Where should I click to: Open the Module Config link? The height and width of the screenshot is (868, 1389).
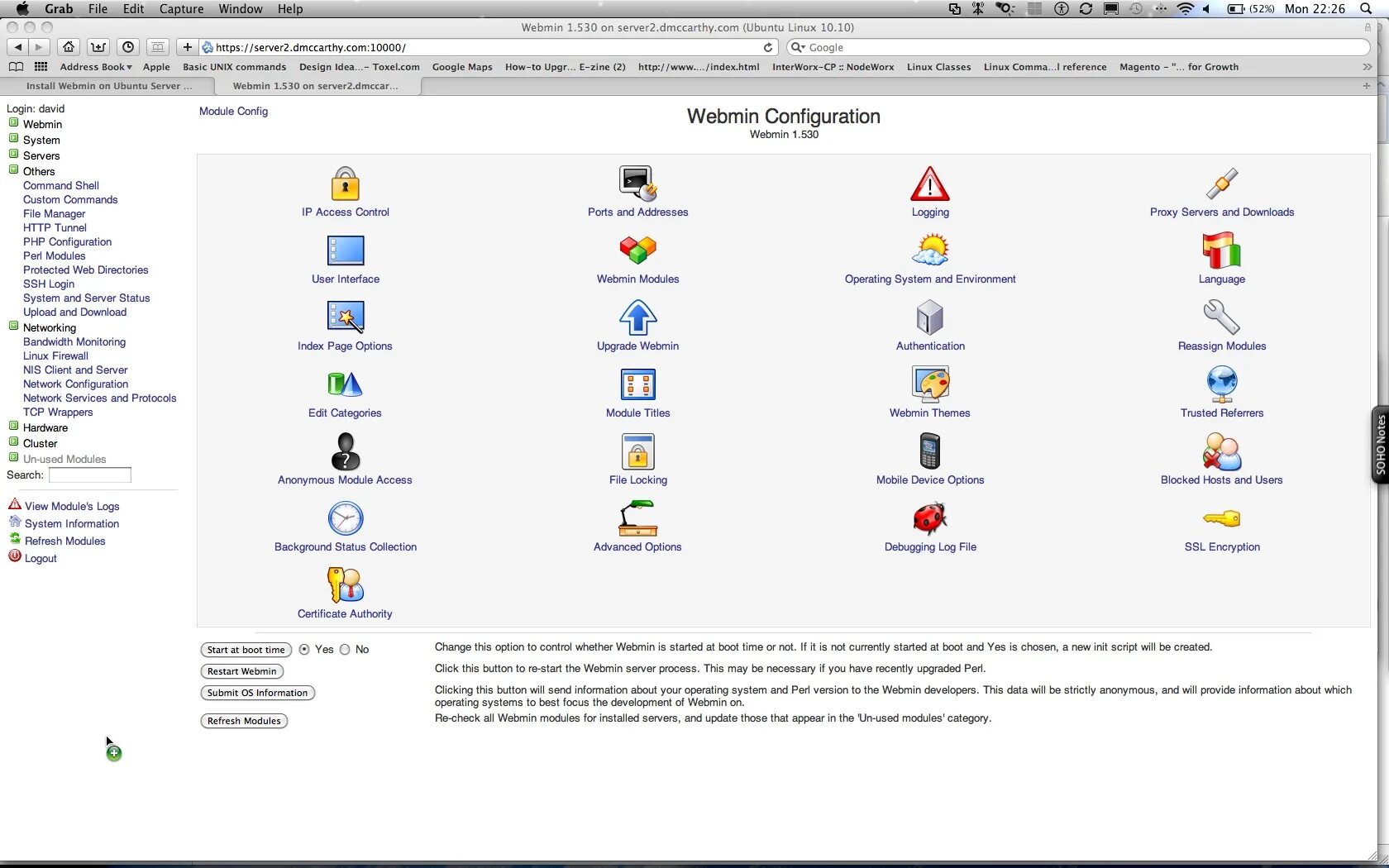(x=233, y=112)
